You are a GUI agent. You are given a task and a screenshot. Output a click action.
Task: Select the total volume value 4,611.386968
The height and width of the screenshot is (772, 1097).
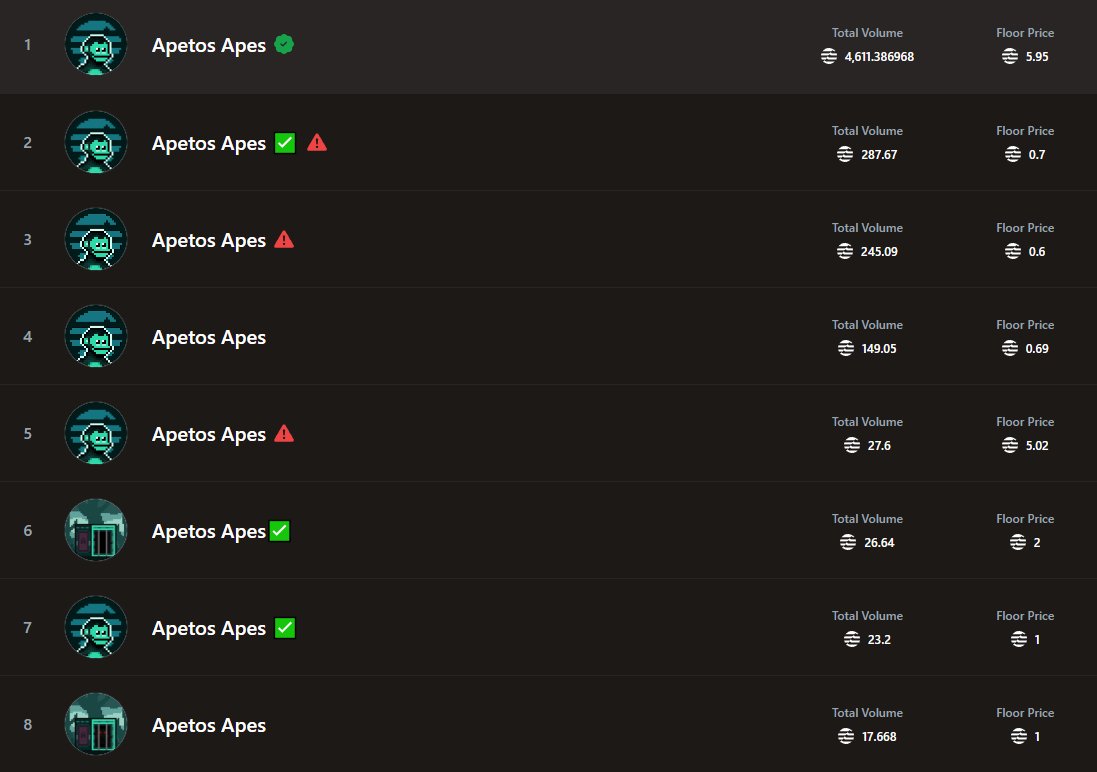pyautogui.click(x=879, y=57)
